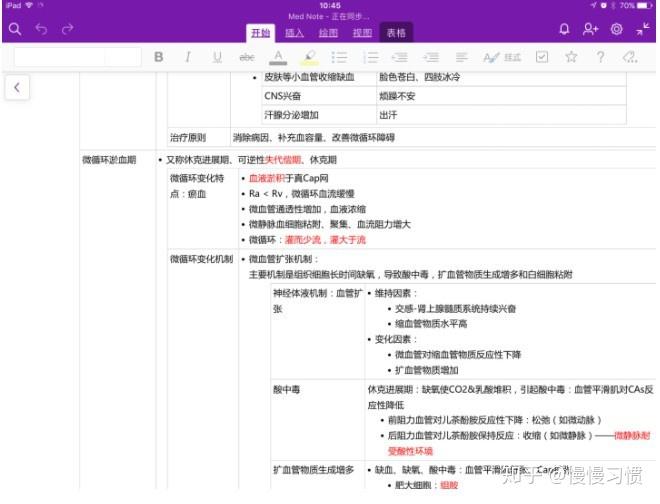This screenshot has height=504, width=660.
Task: Switch to the 视图 tab
Action: pos(362,33)
